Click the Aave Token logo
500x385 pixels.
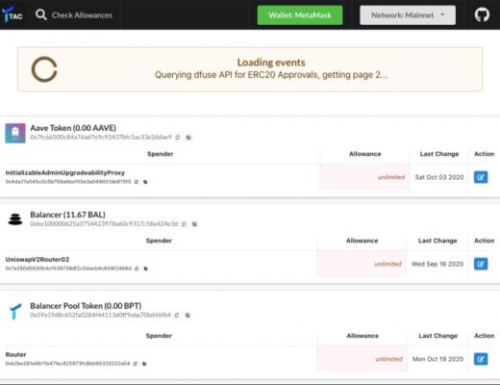click(x=15, y=133)
